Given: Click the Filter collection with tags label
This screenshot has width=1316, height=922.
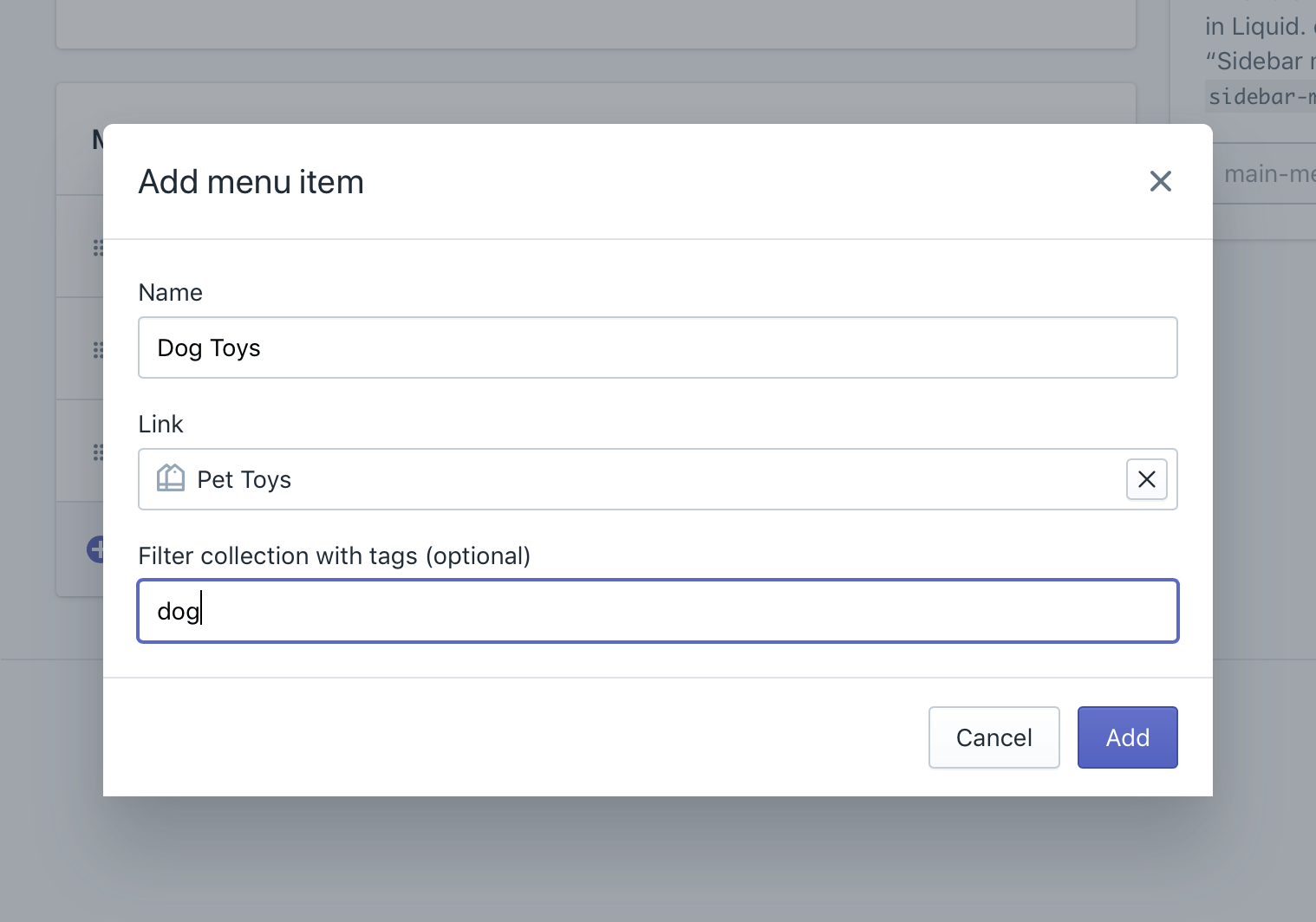Looking at the screenshot, I should click(335, 556).
